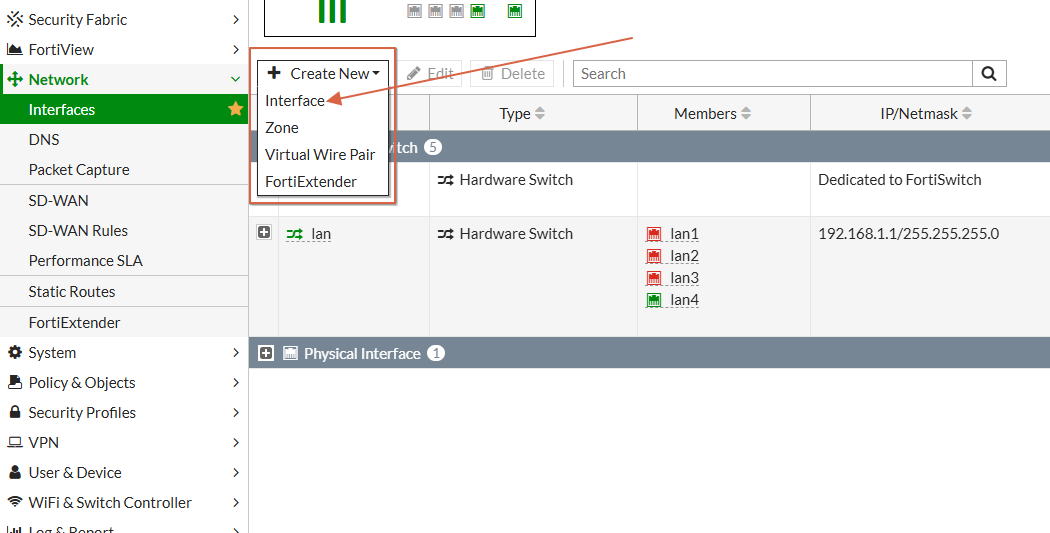Choose FortiExtender from Create New menu
This screenshot has height=533, width=1050.
point(311,181)
